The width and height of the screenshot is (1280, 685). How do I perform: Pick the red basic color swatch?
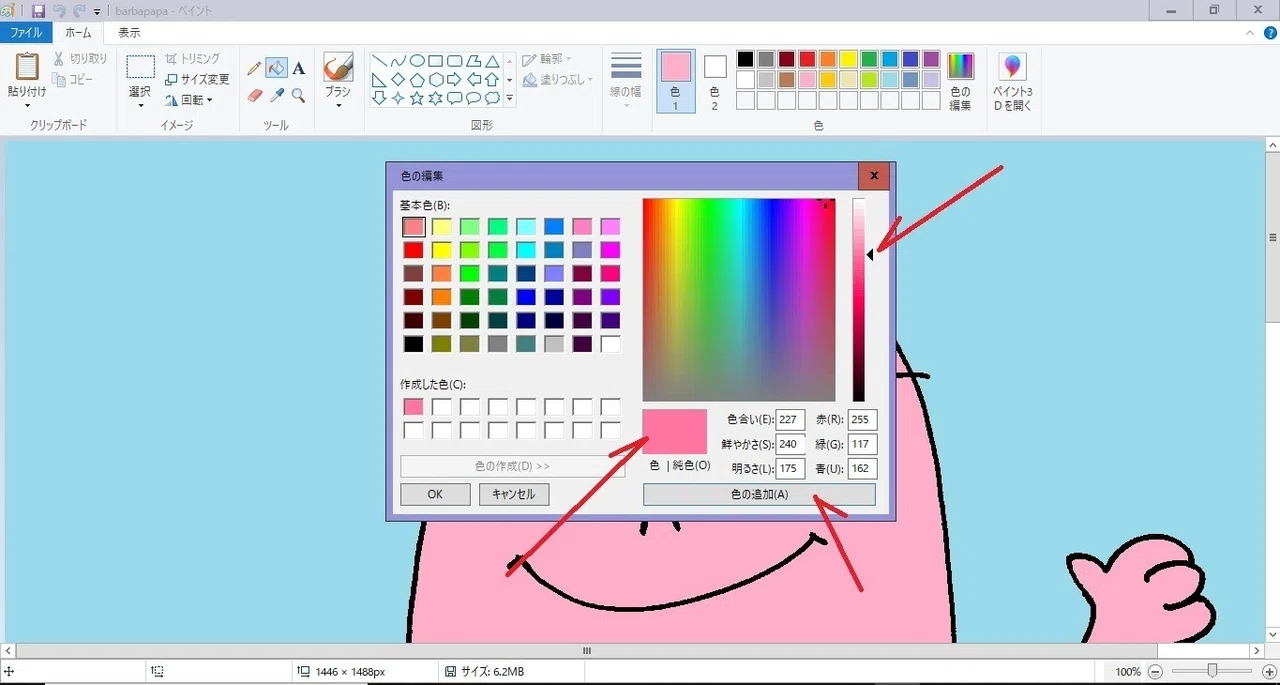414,250
